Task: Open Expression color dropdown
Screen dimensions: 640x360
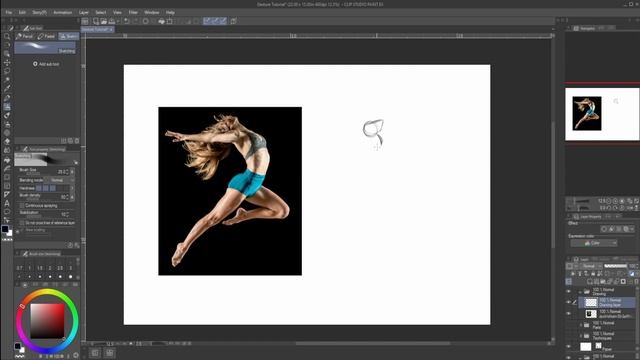Action: click(594, 243)
